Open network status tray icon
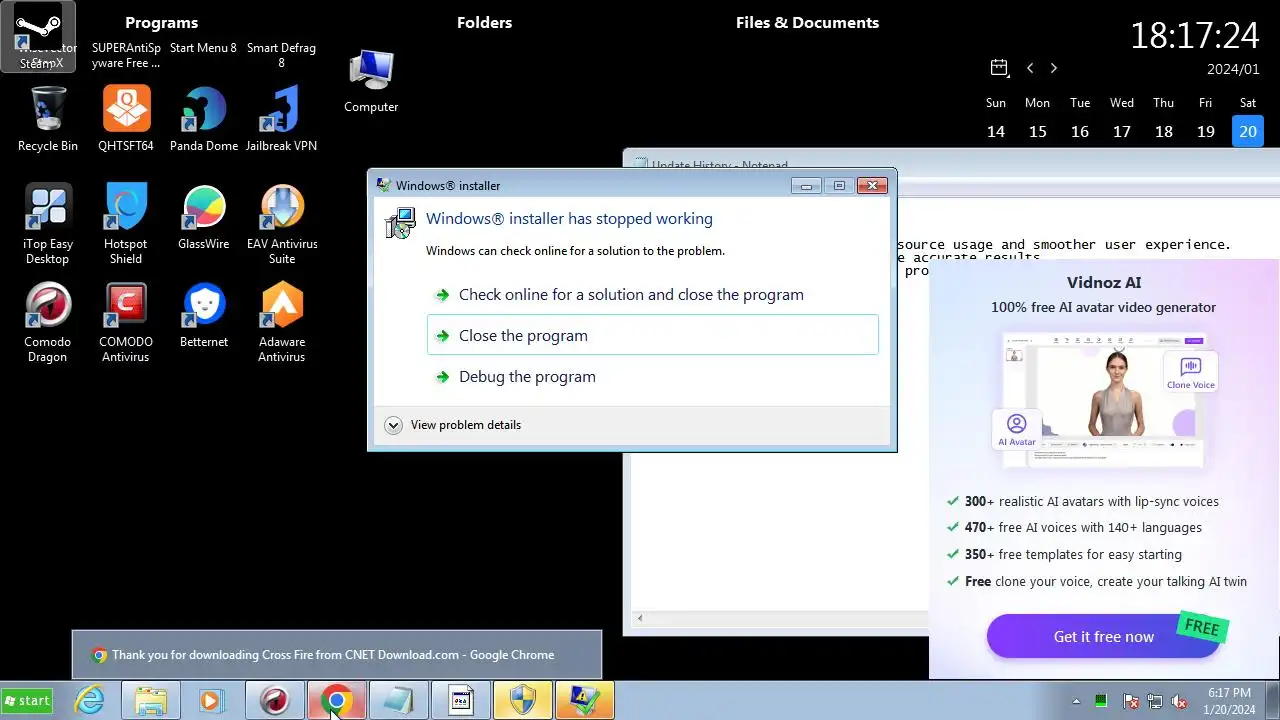 pos(1155,701)
